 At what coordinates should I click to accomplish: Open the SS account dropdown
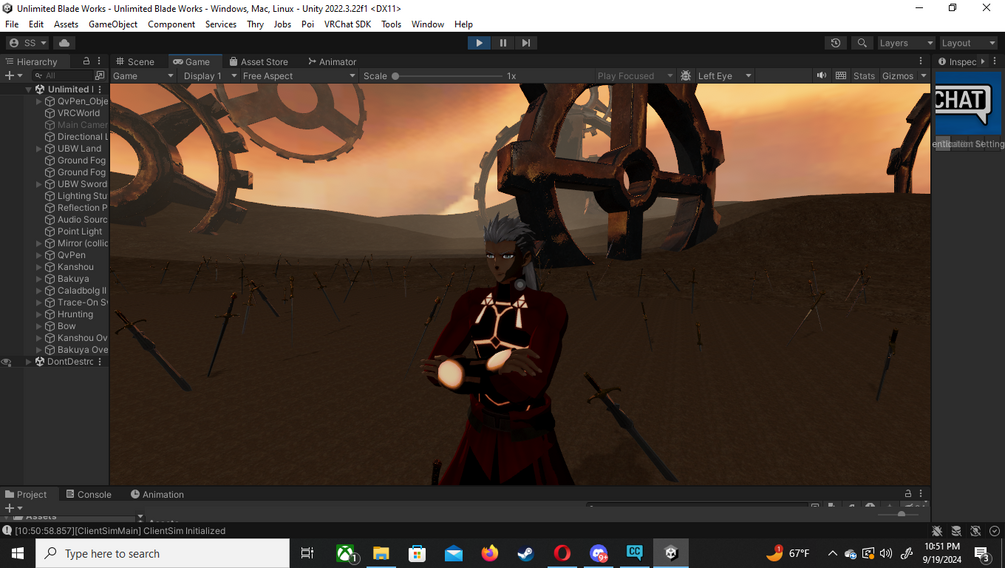28,43
